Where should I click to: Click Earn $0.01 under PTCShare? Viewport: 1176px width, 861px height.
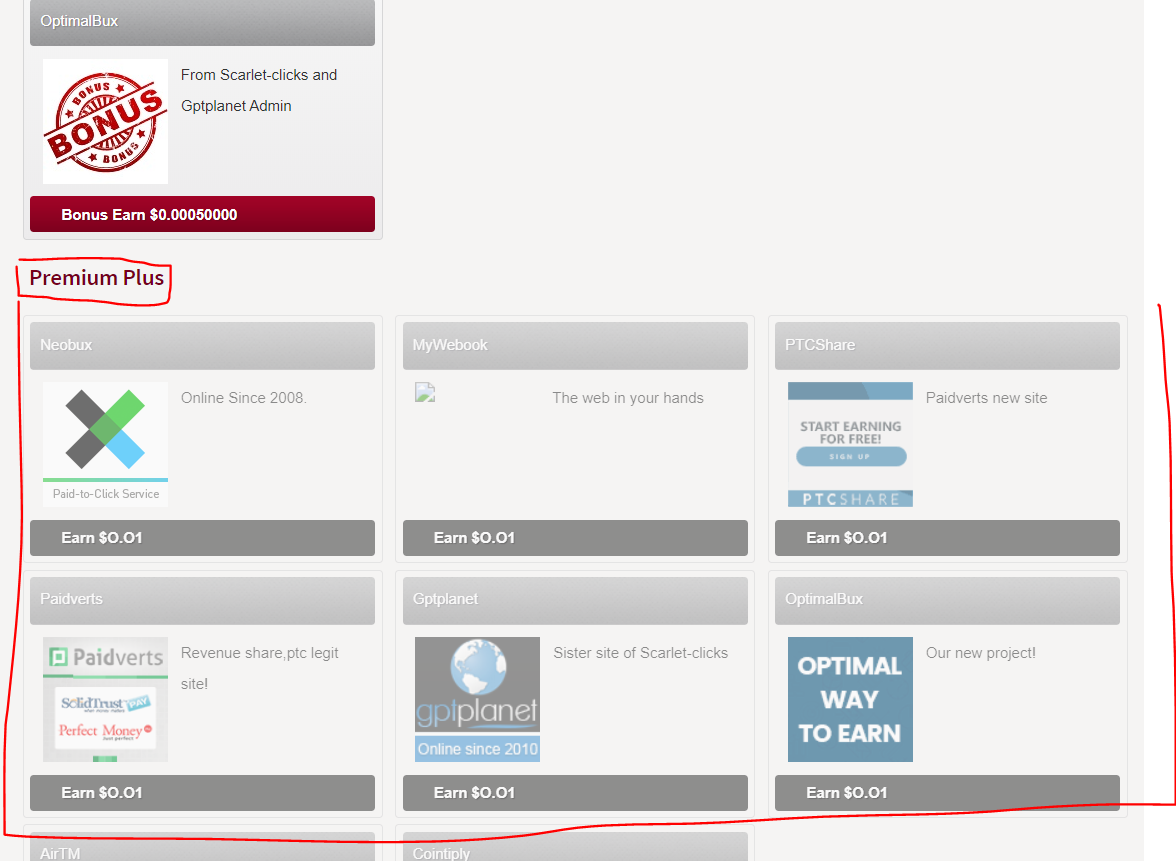point(947,538)
